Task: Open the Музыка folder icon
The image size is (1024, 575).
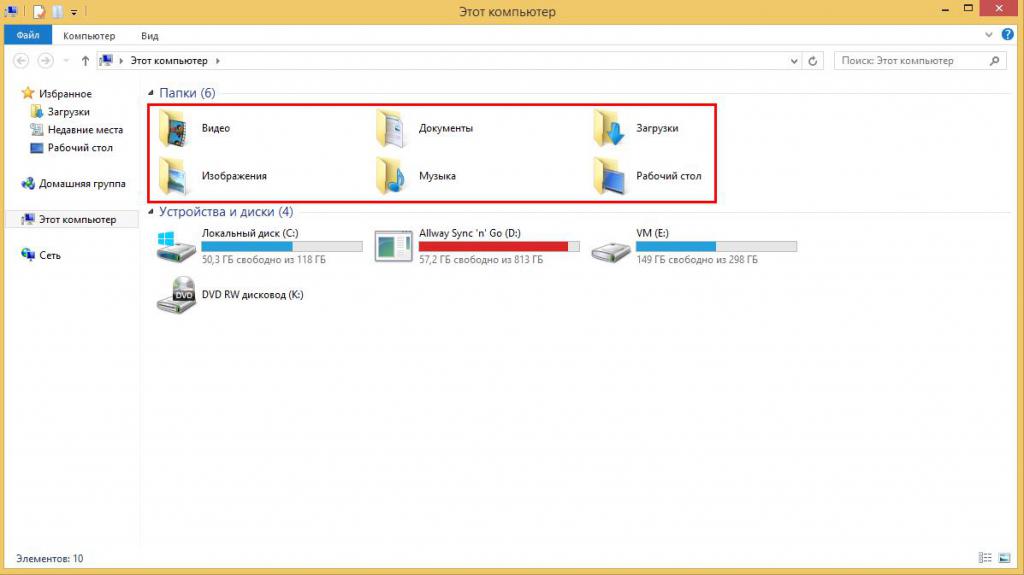Action: point(392,176)
